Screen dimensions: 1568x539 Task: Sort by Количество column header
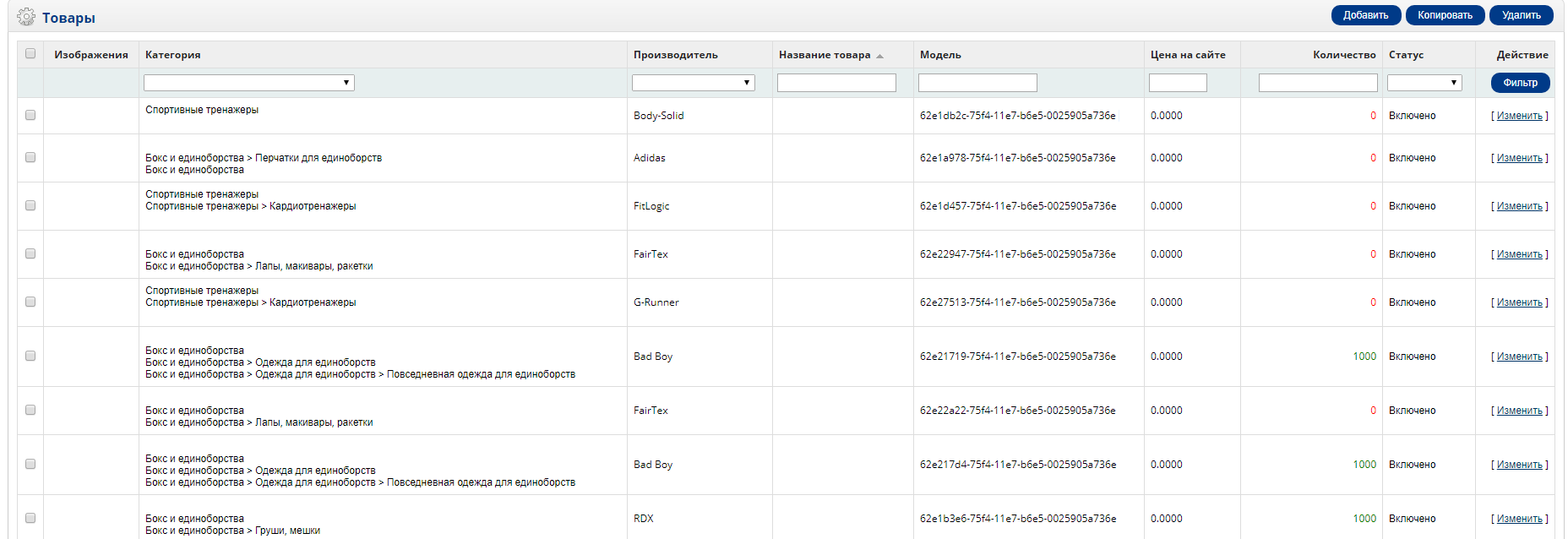click(x=1344, y=55)
